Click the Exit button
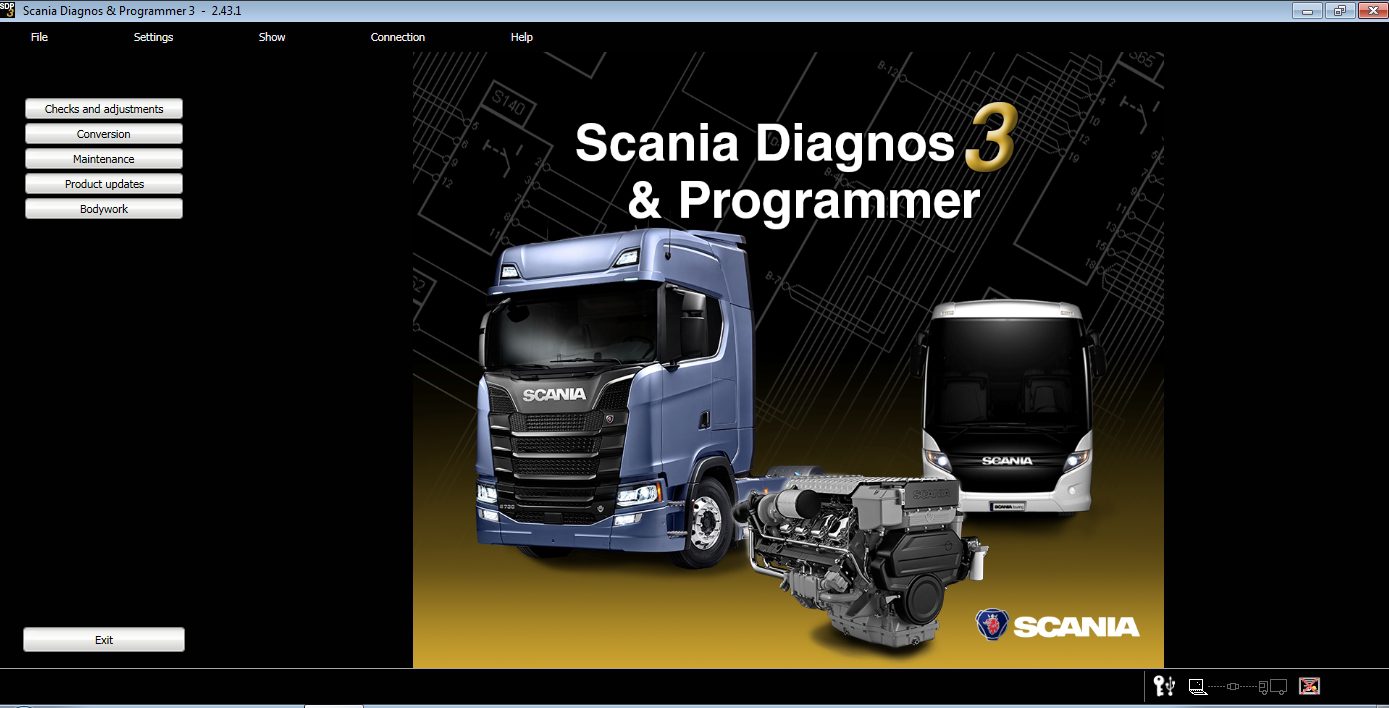The height and width of the screenshot is (708, 1389). pos(103,639)
